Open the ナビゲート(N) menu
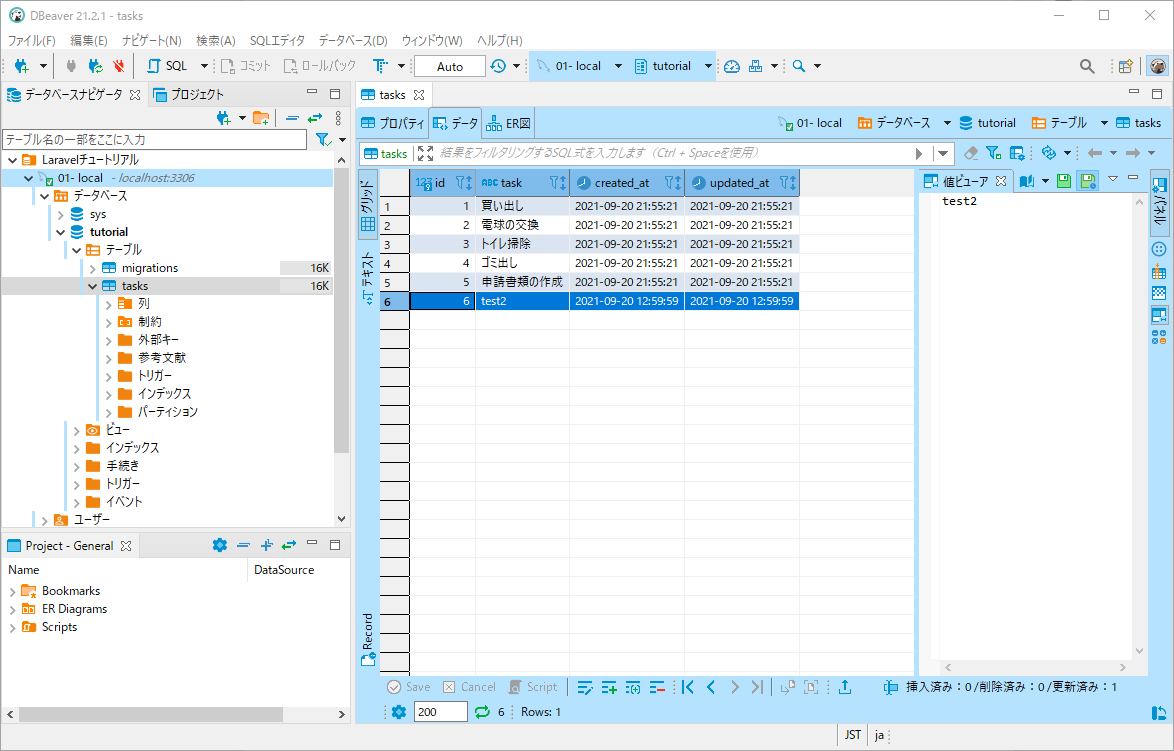 (x=151, y=40)
